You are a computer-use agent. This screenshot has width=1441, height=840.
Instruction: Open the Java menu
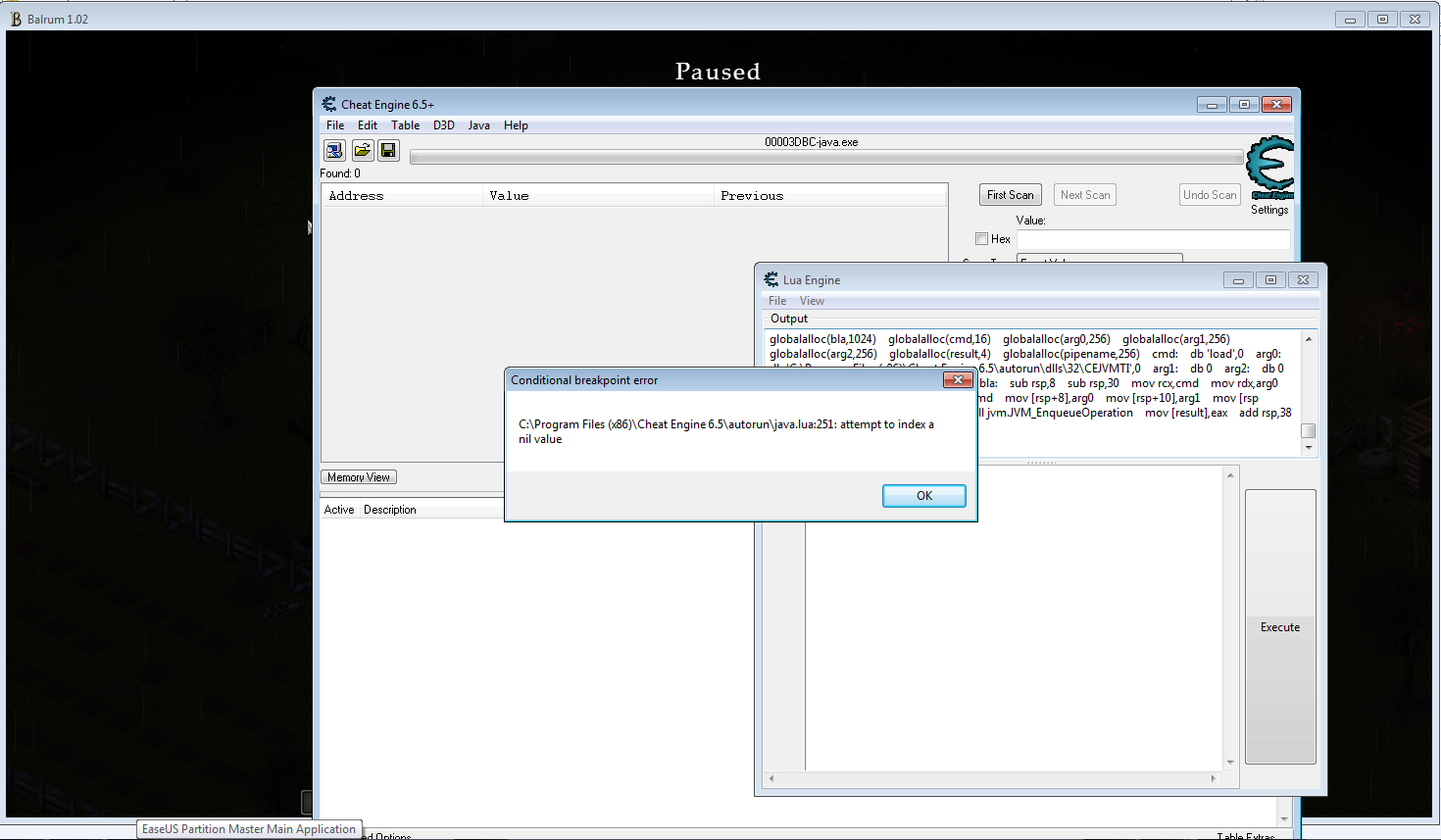coord(478,124)
